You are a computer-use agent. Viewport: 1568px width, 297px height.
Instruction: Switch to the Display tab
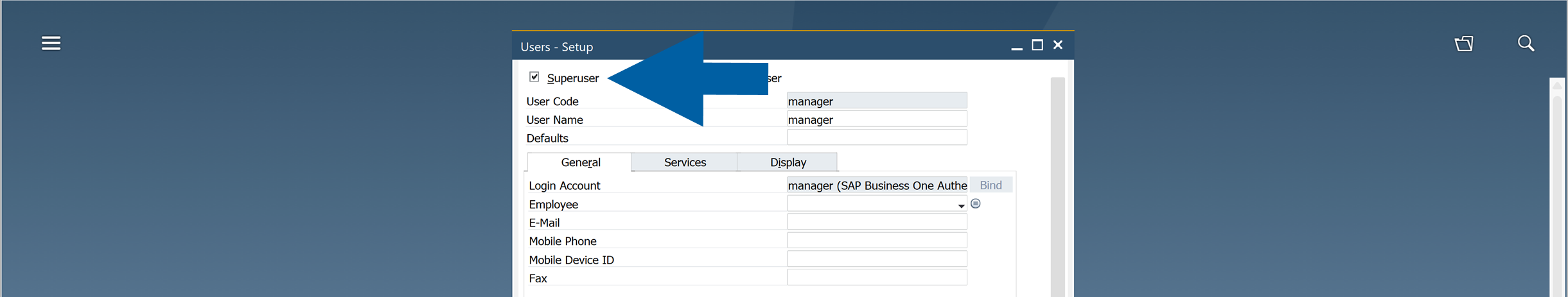pyautogui.click(x=788, y=162)
